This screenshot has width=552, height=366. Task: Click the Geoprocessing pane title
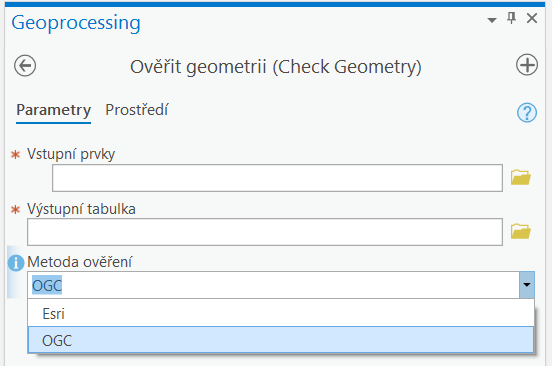coord(76,23)
